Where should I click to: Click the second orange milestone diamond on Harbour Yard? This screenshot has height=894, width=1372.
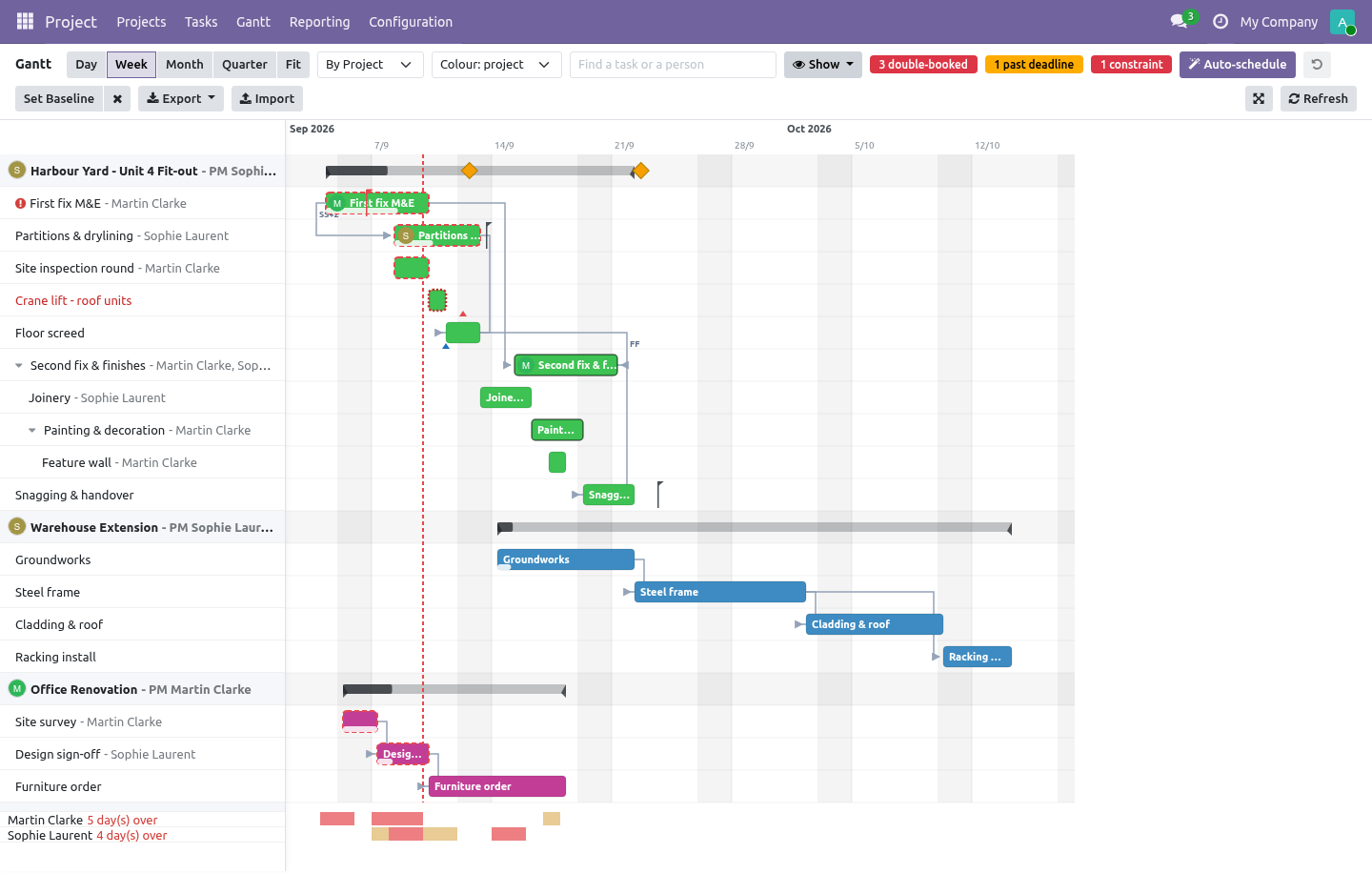641,171
